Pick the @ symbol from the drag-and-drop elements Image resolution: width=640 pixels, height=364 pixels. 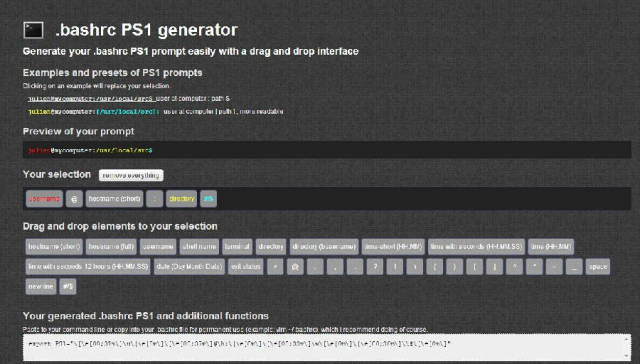tap(296, 266)
